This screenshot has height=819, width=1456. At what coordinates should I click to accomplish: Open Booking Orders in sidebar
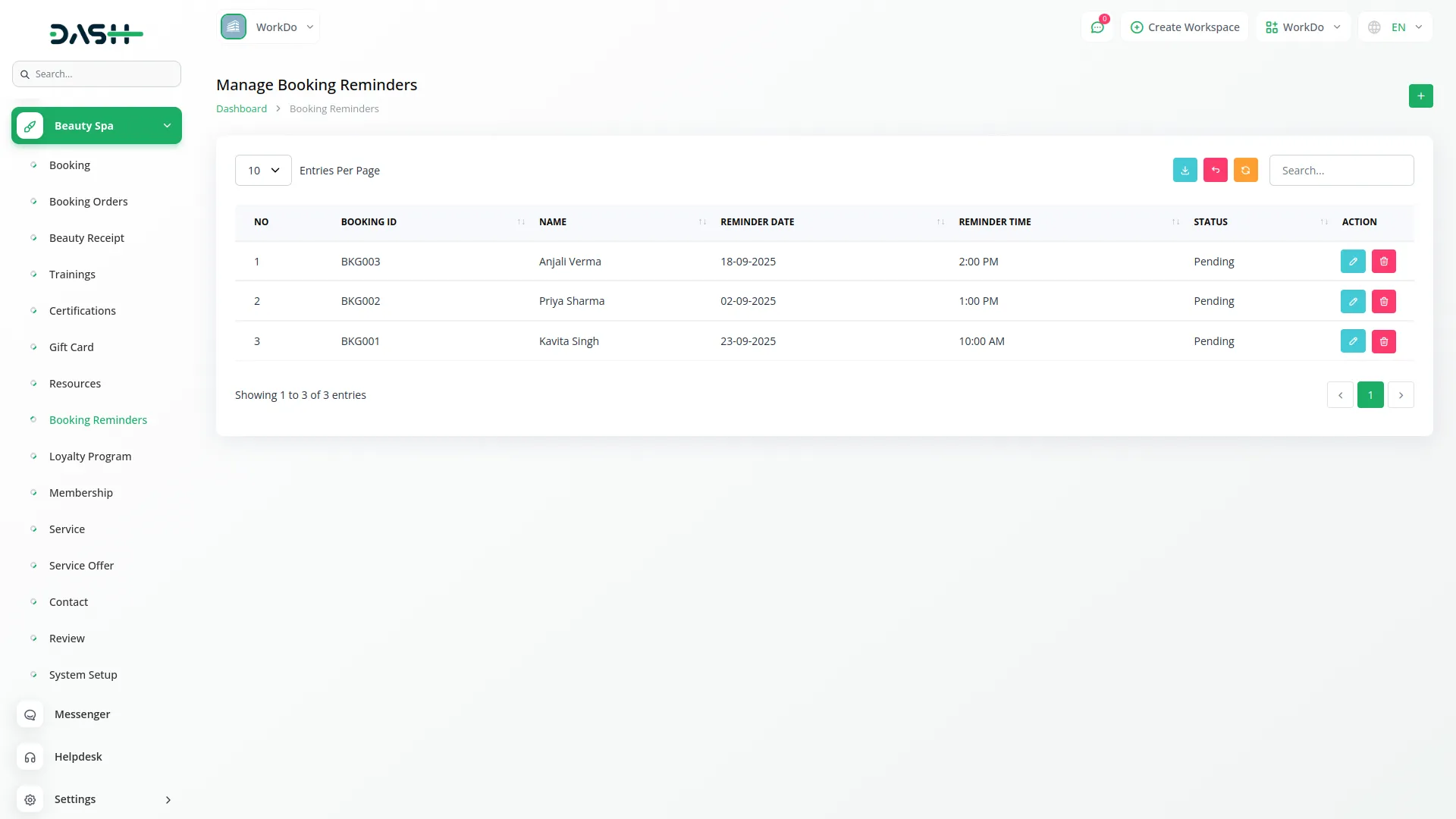(x=88, y=202)
